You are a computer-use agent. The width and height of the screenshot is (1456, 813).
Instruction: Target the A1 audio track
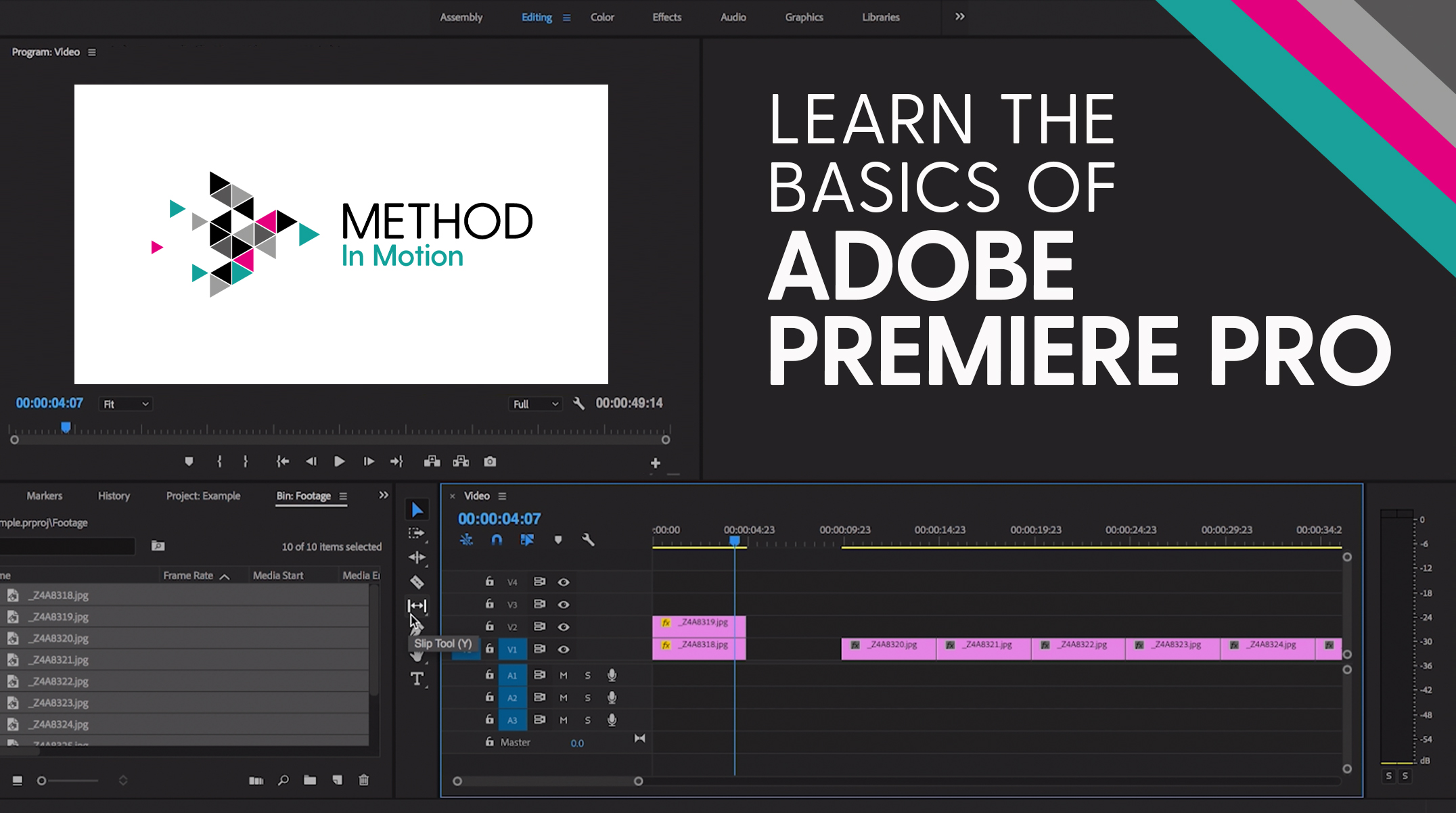512,675
